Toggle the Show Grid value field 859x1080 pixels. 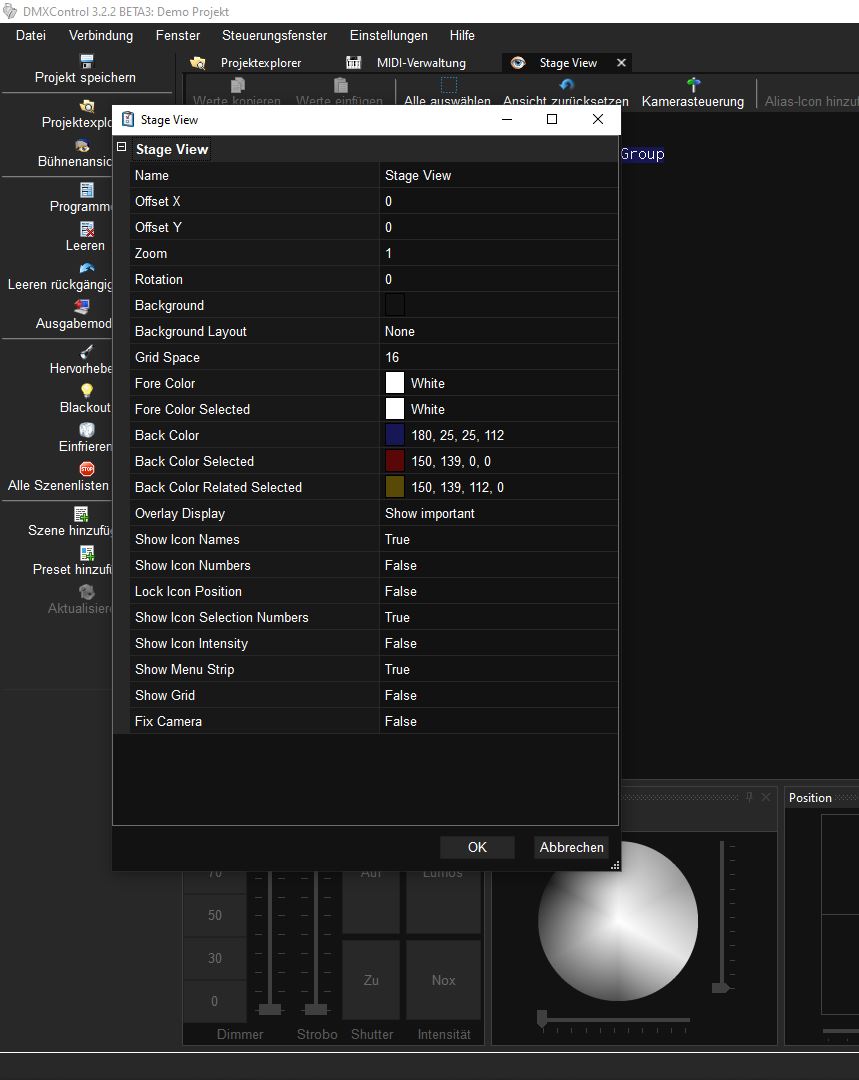(498, 695)
